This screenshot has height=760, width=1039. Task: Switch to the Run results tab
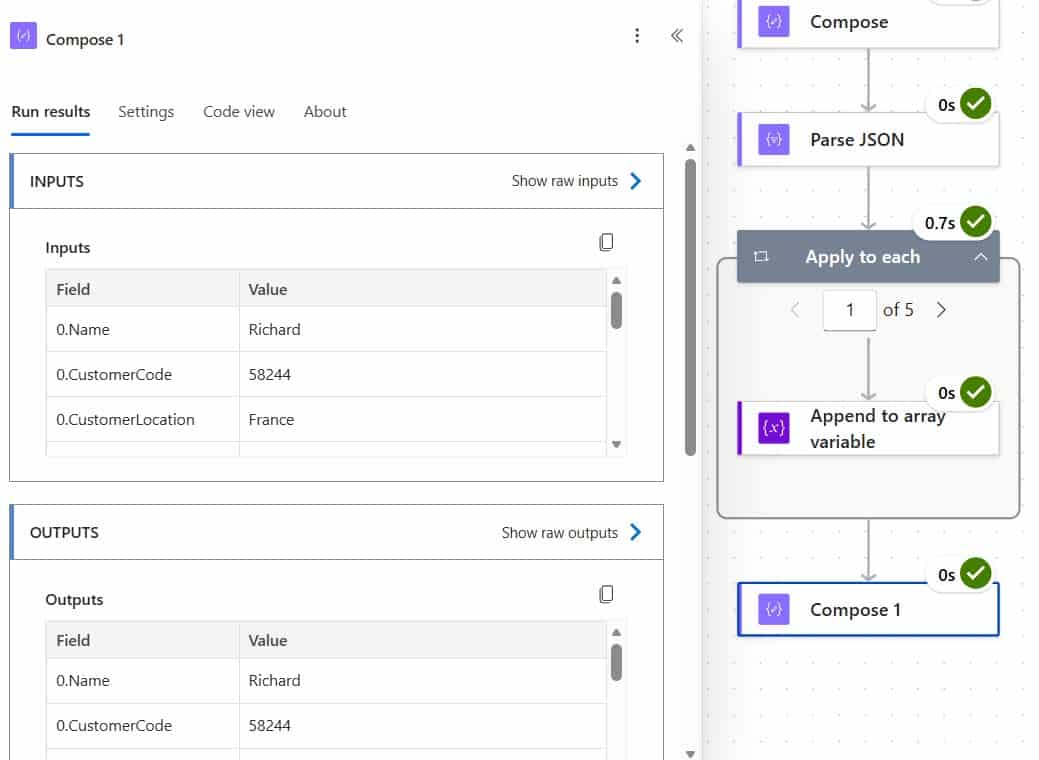pos(50,111)
